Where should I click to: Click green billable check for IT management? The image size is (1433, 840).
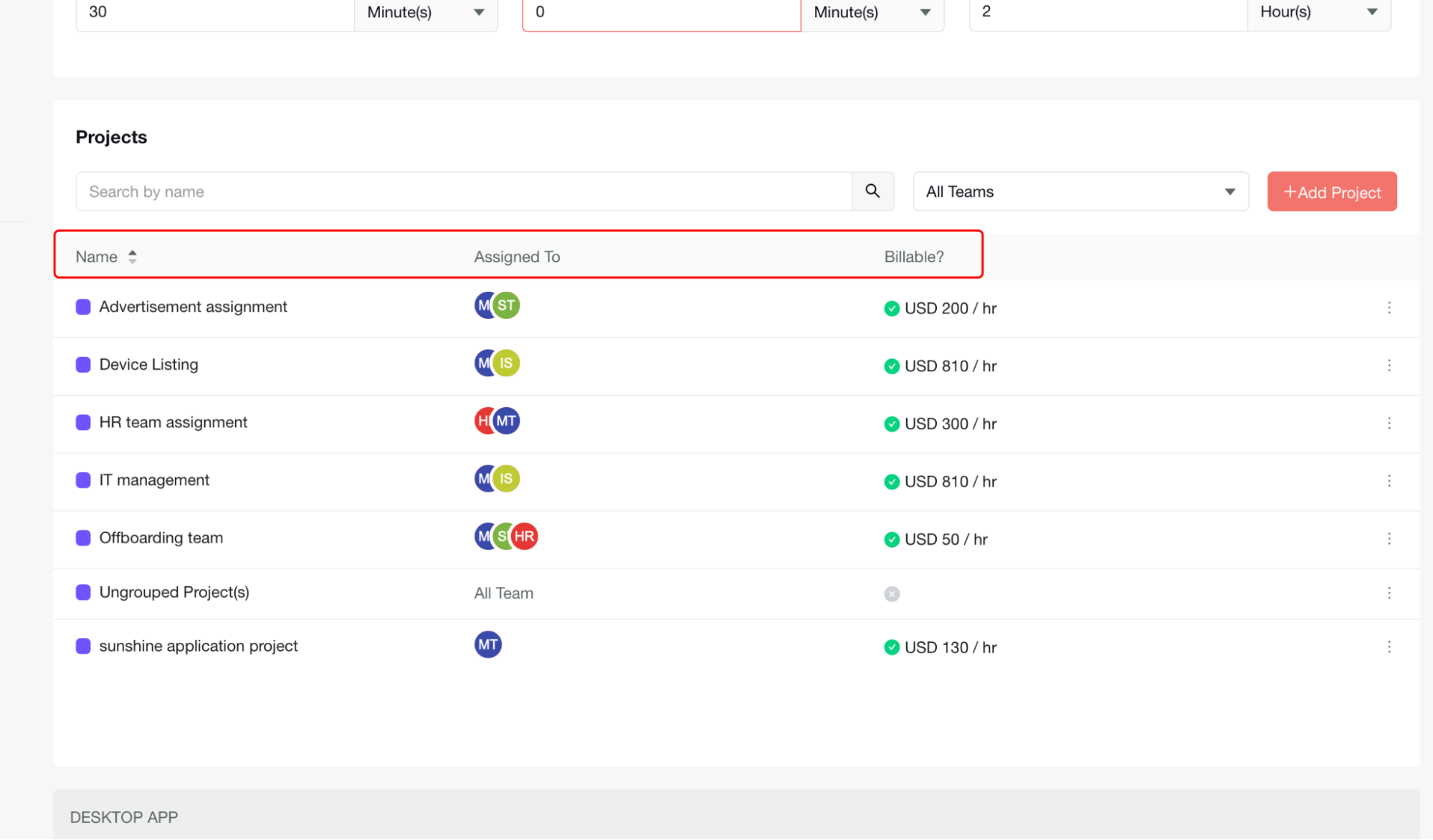tap(892, 482)
